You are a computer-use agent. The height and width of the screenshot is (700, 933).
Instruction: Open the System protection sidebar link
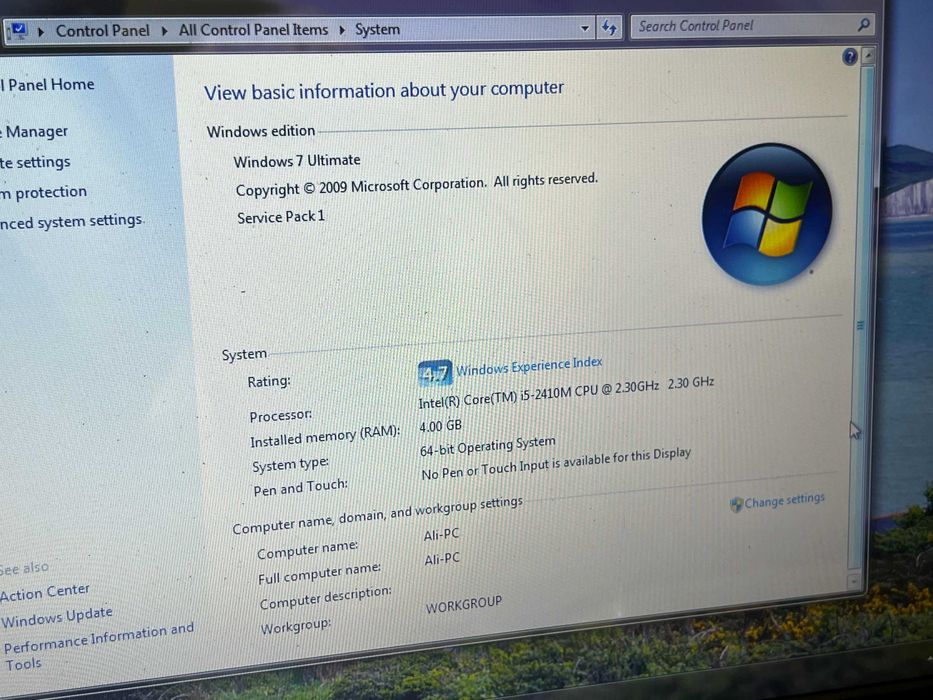tap(43, 192)
